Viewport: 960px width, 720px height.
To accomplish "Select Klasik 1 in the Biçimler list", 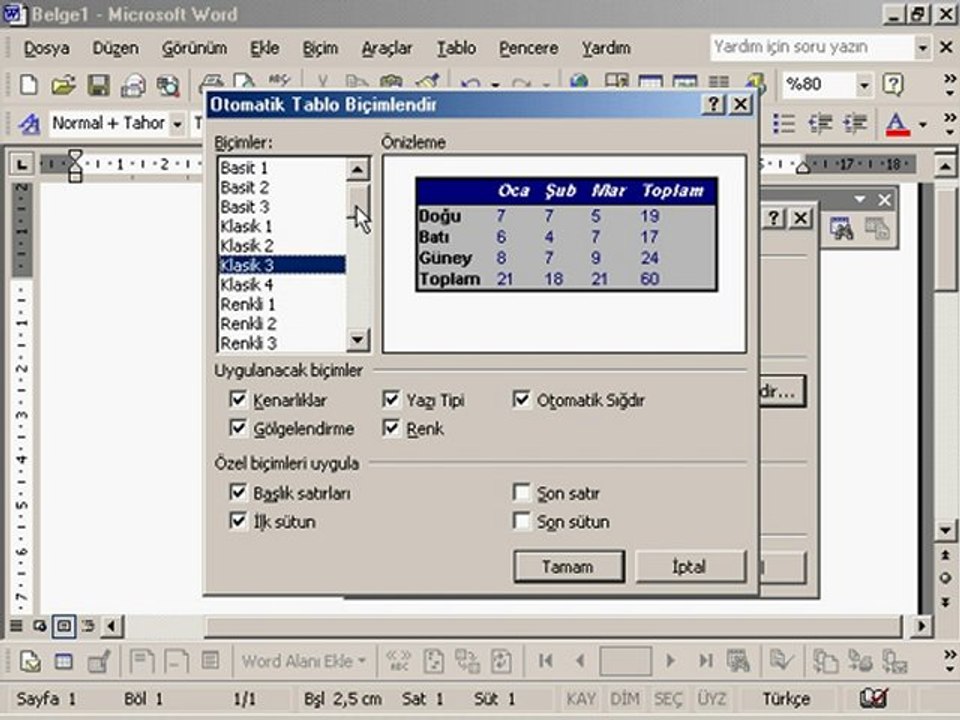I will [x=282, y=227].
